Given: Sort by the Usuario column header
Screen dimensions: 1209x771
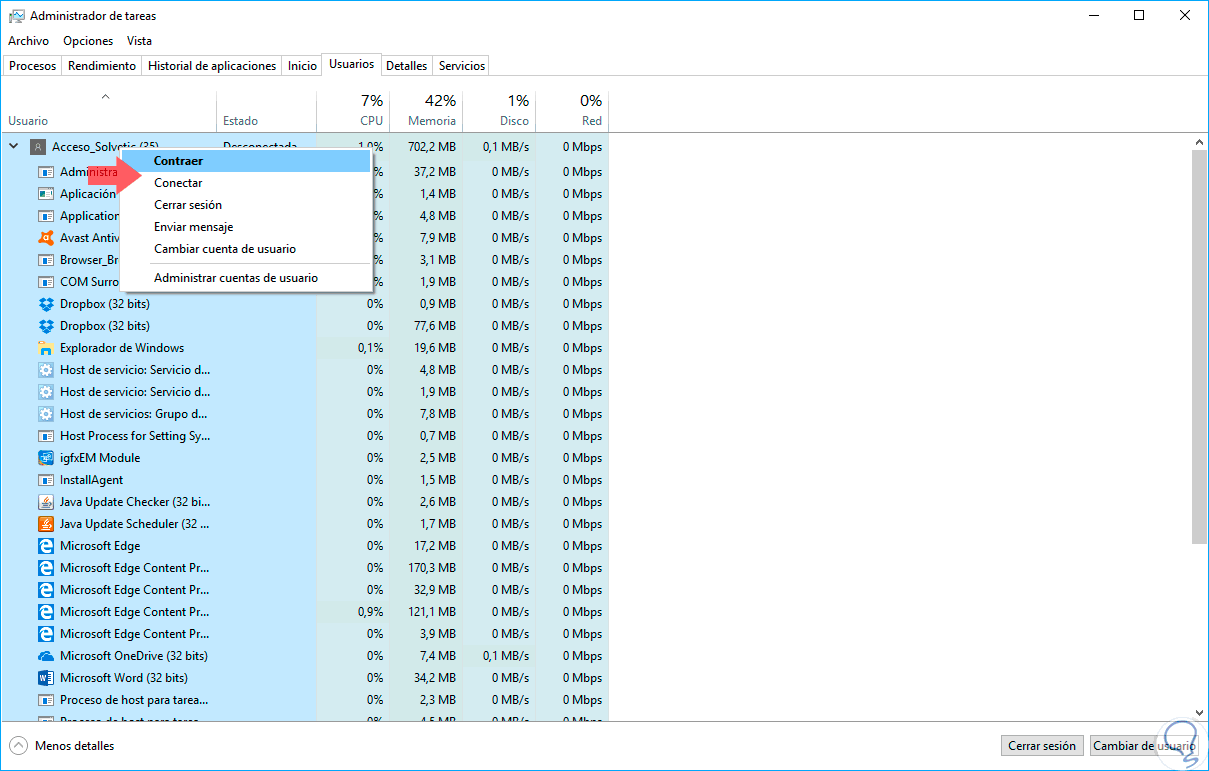Looking at the screenshot, I should (108, 111).
